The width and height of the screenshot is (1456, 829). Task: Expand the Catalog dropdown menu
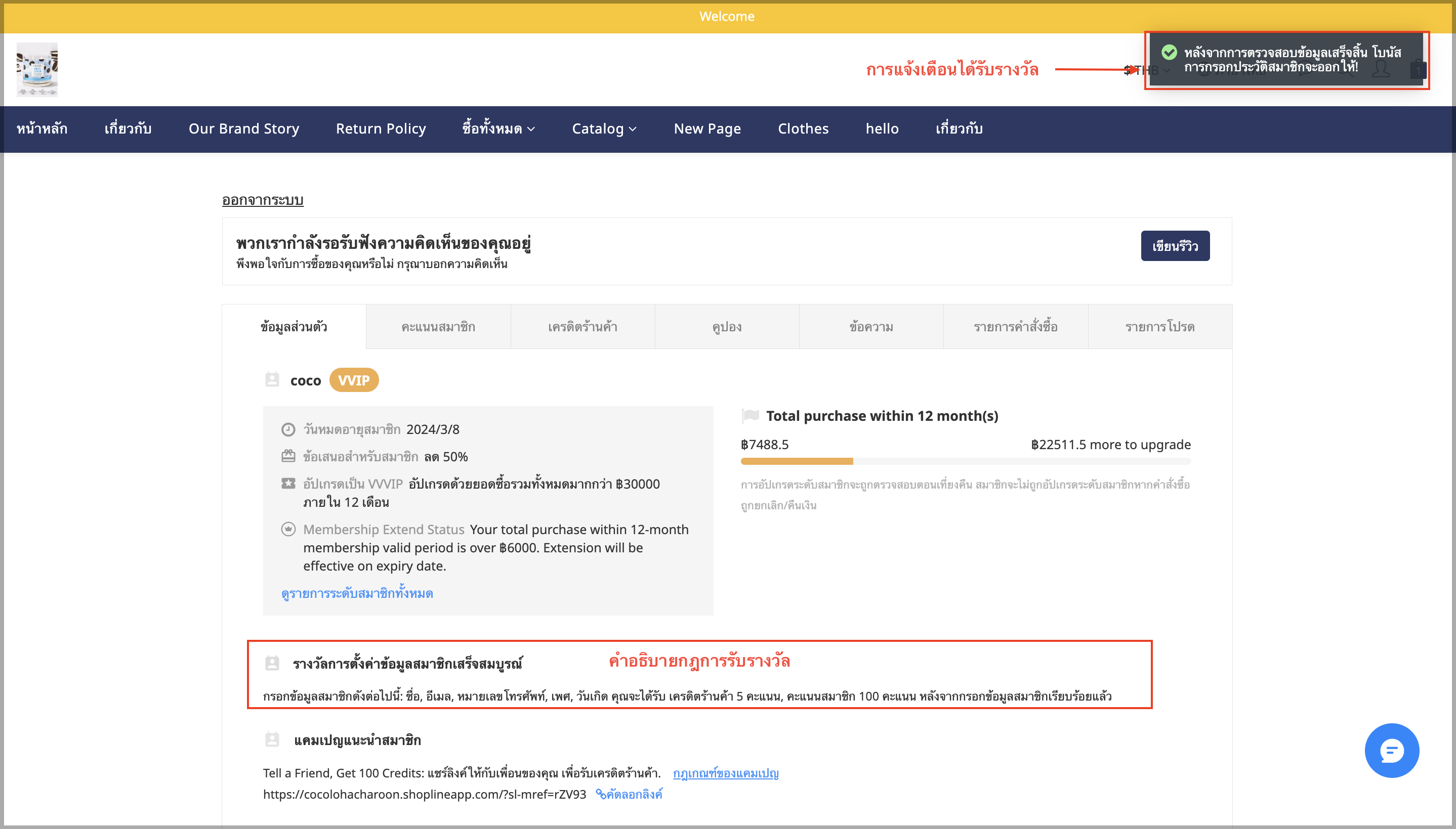pyautogui.click(x=604, y=128)
